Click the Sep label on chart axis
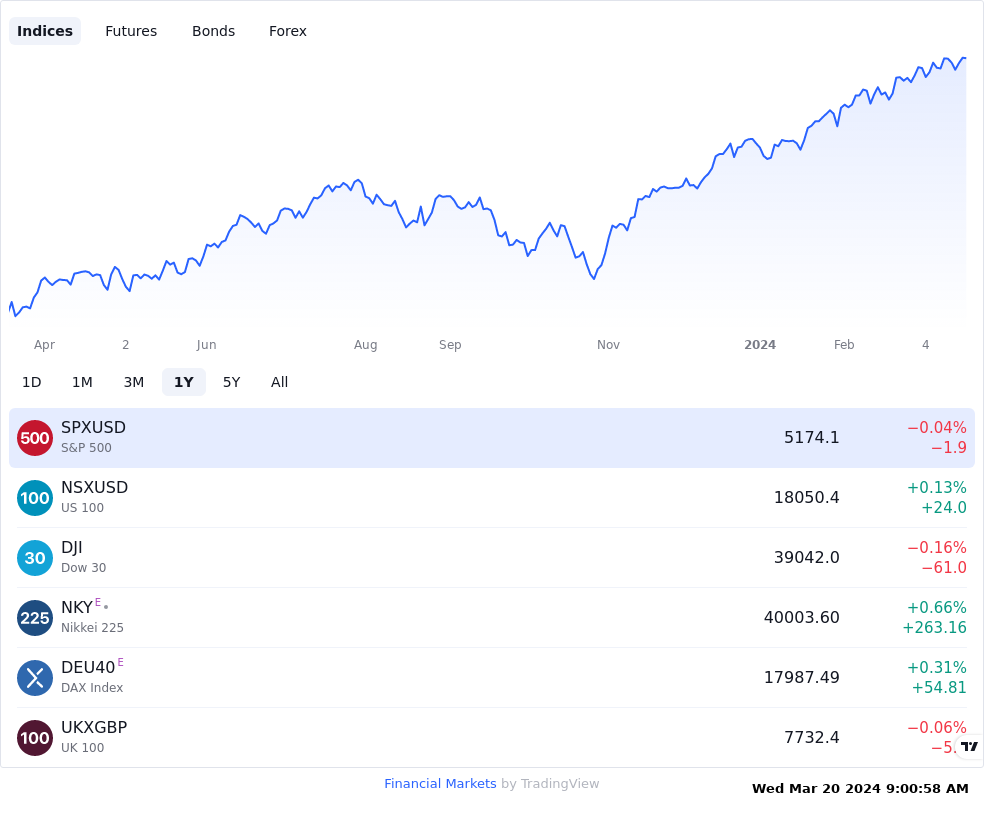The height and width of the screenshot is (820, 984). [x=450, y=345]
